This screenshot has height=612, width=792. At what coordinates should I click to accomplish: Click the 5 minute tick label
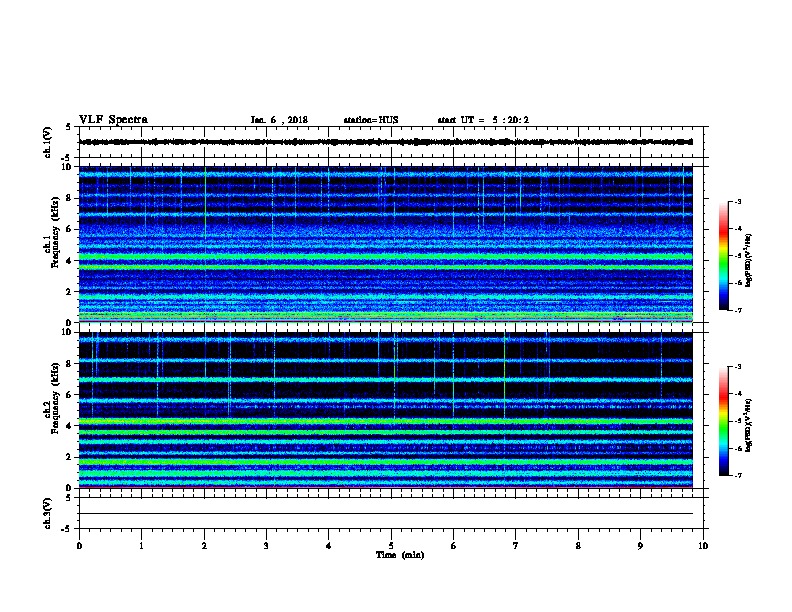tap(391, 546)
